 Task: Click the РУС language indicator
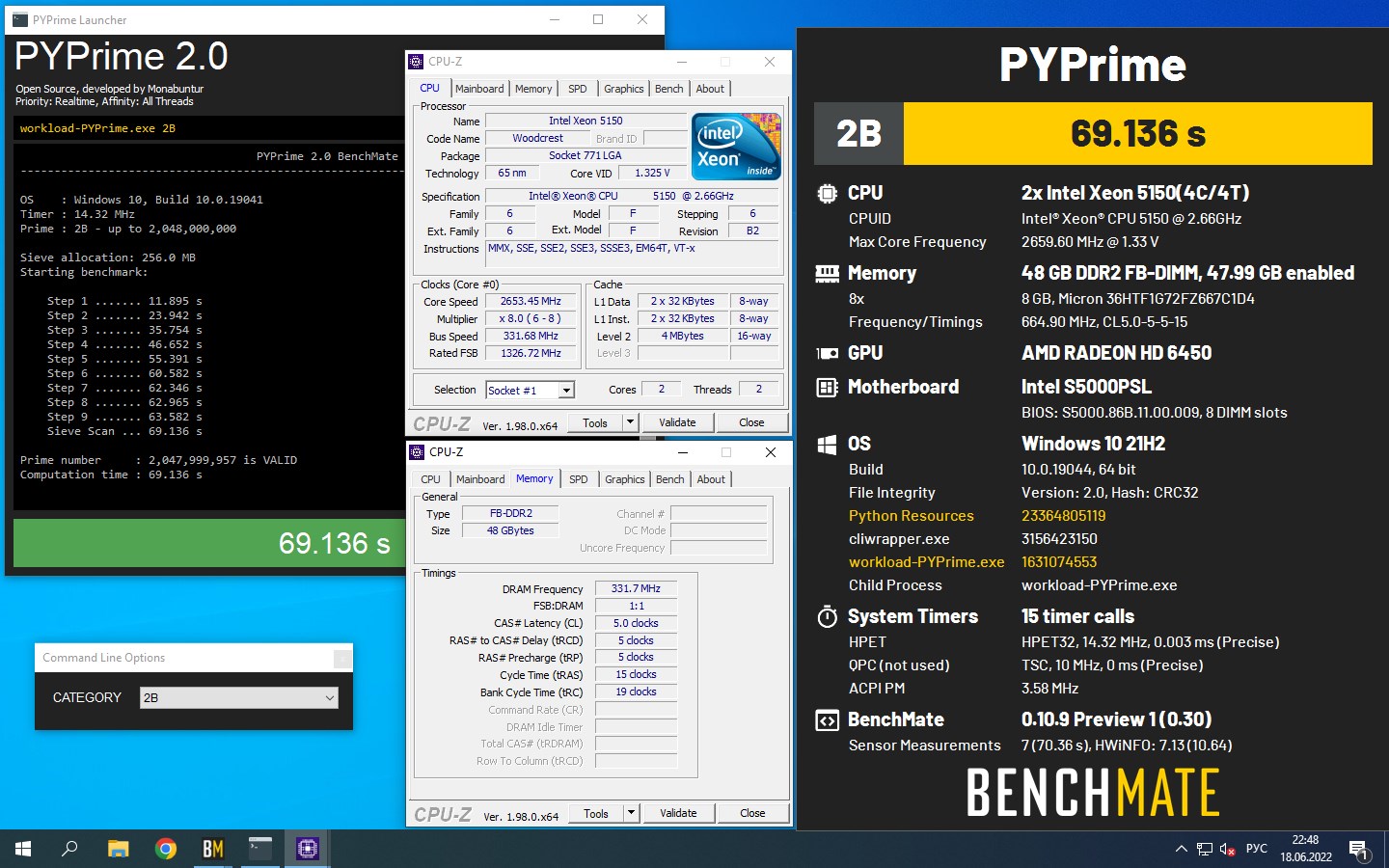pos(1257,849)
